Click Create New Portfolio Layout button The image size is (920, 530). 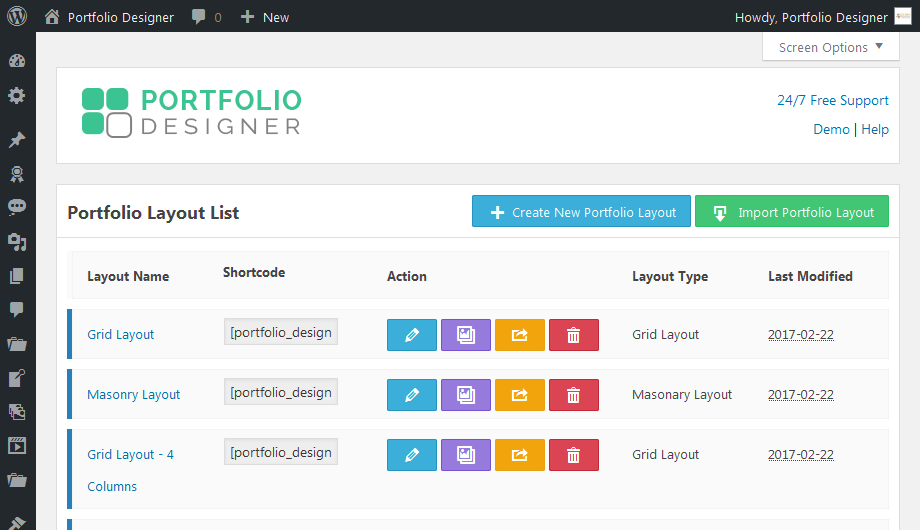coord(581,211)
